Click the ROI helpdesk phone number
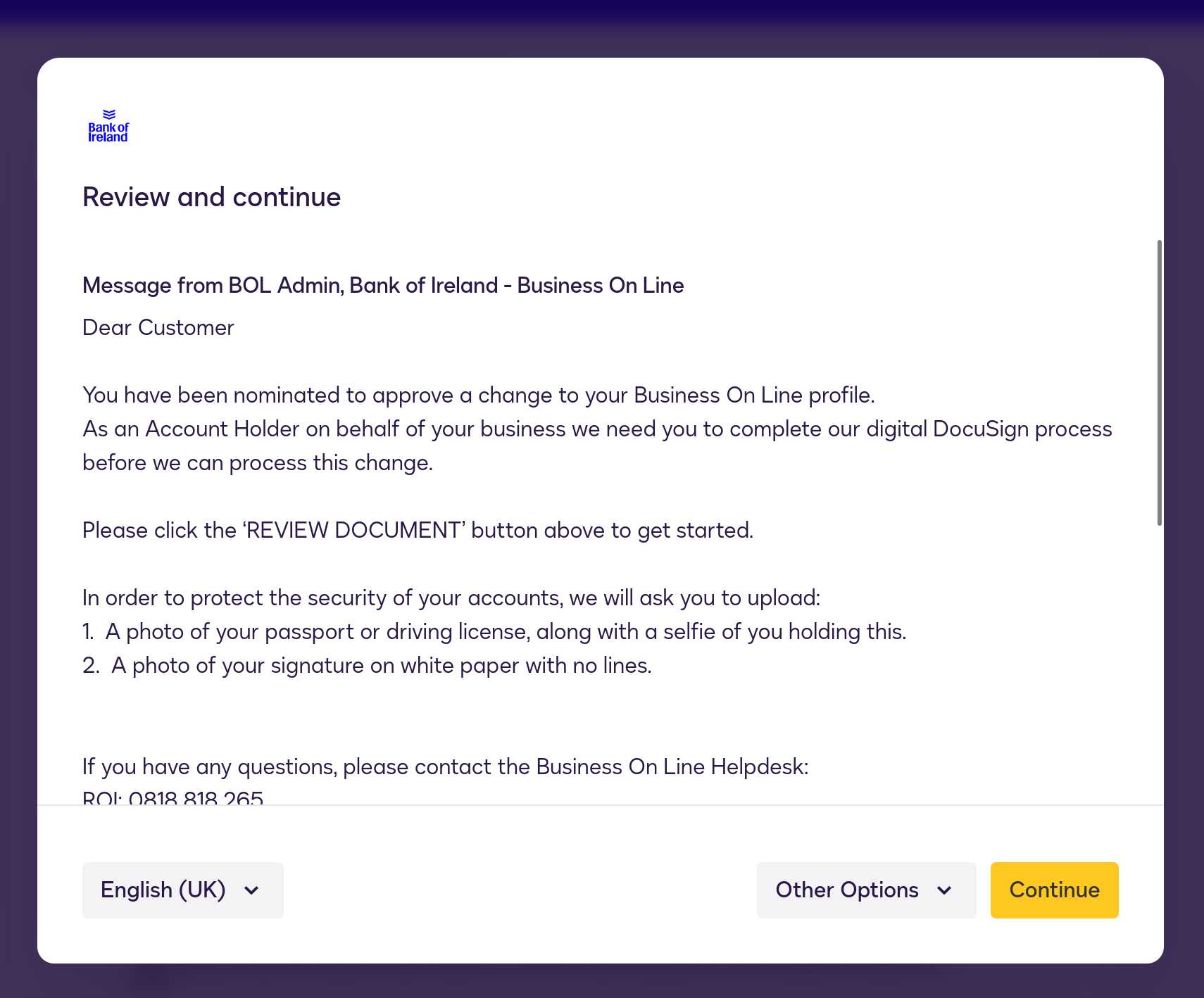Screen dimensions: 1204x998 [x=196, y=797]
